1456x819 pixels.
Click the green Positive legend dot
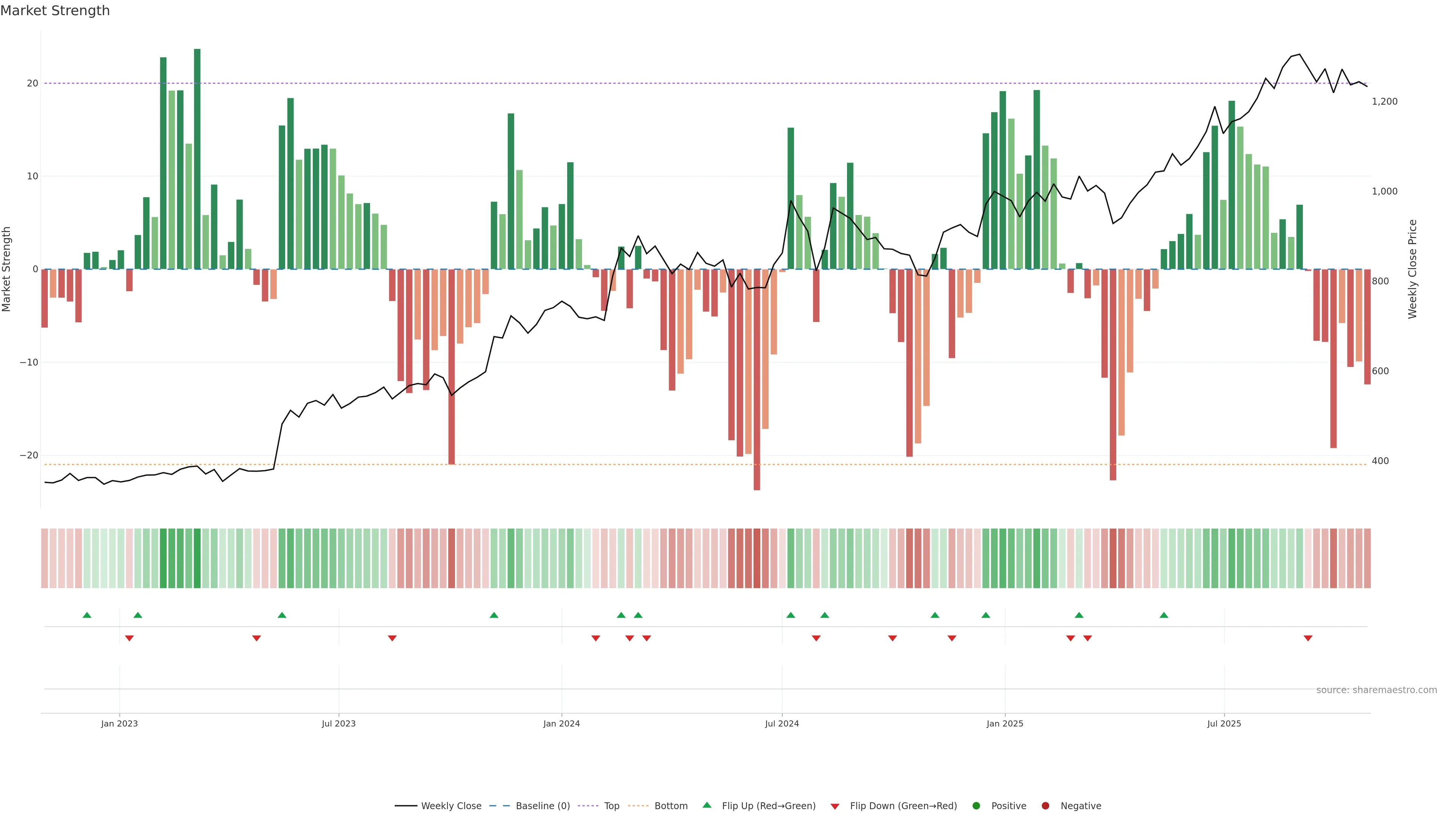click(976, 805)
